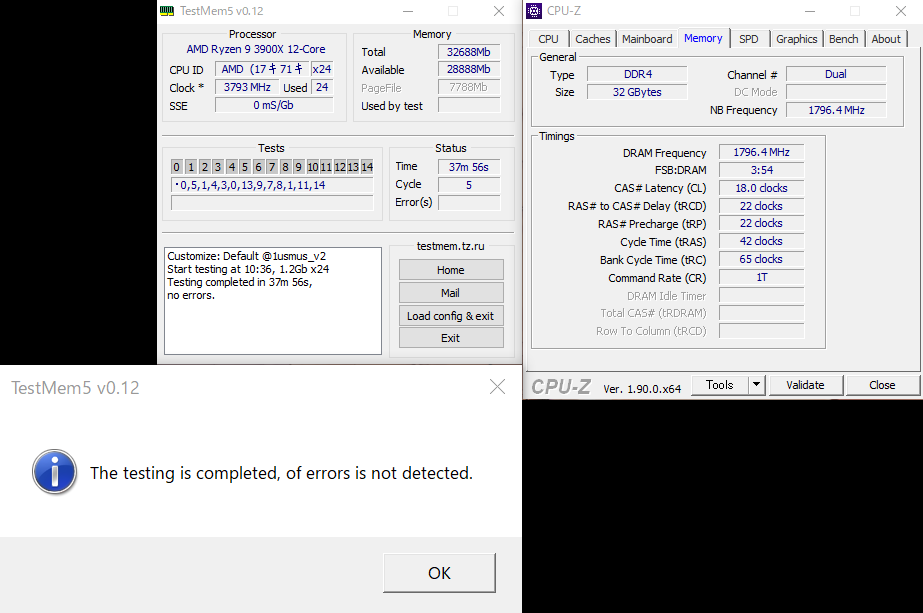Click the Cycle Time tRAS 42 clocks value
Viewport: 923px width, 613px height.
[x=761, y=241]
